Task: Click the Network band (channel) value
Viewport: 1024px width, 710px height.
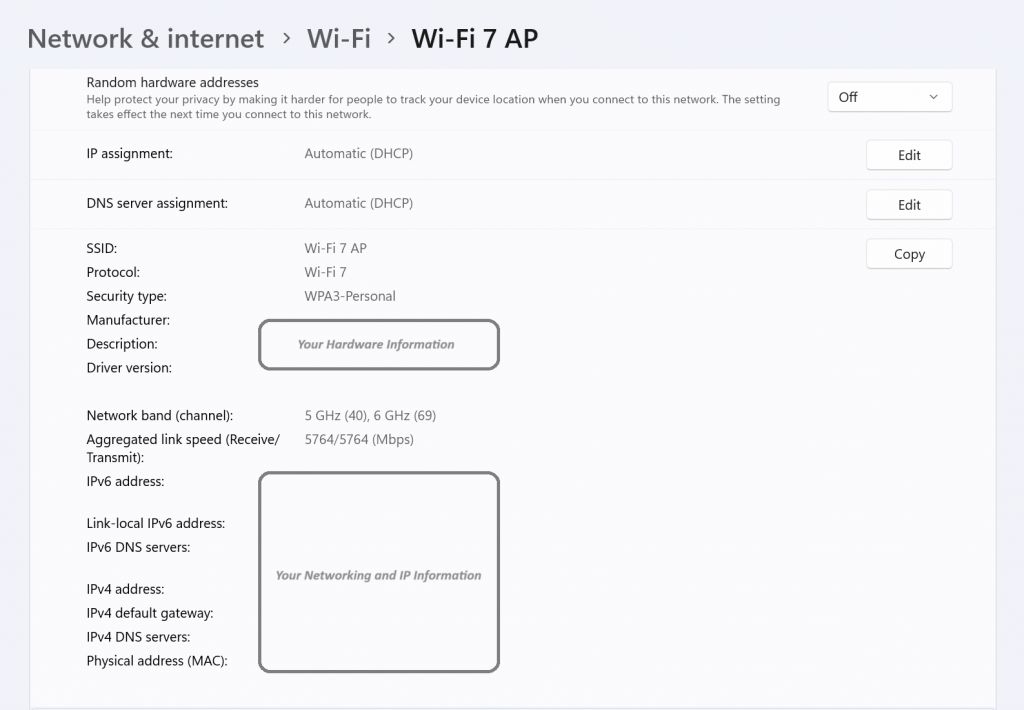Action: point(370,415)
